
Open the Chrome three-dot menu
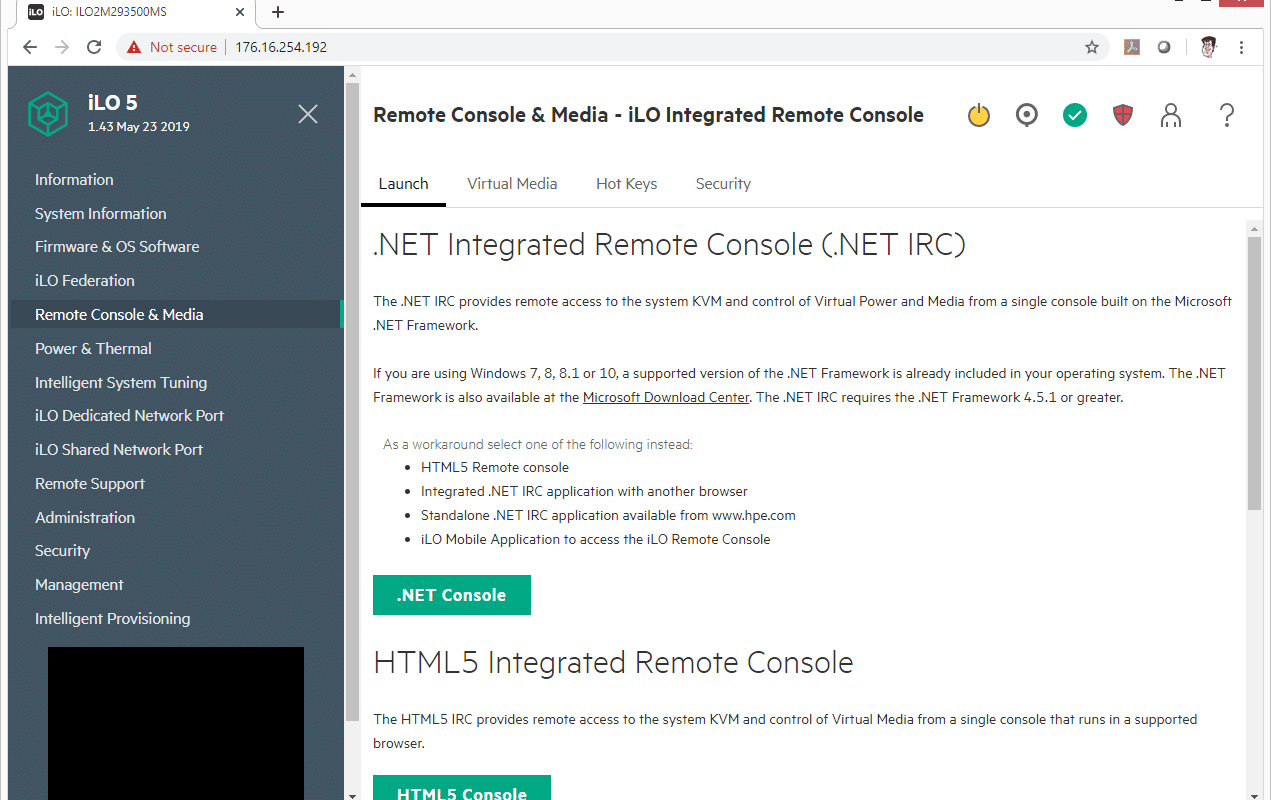click(1241, 47)
